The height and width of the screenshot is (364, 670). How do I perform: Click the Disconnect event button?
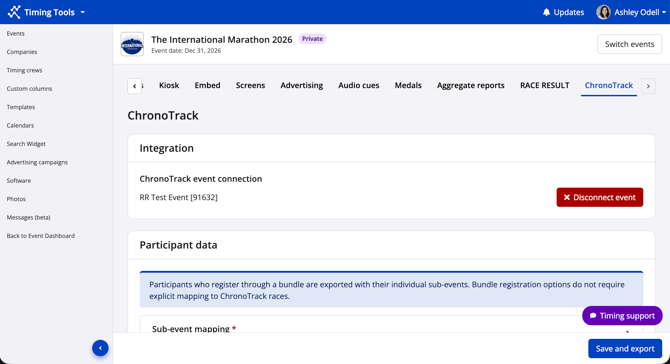click(x=599, y=197)
